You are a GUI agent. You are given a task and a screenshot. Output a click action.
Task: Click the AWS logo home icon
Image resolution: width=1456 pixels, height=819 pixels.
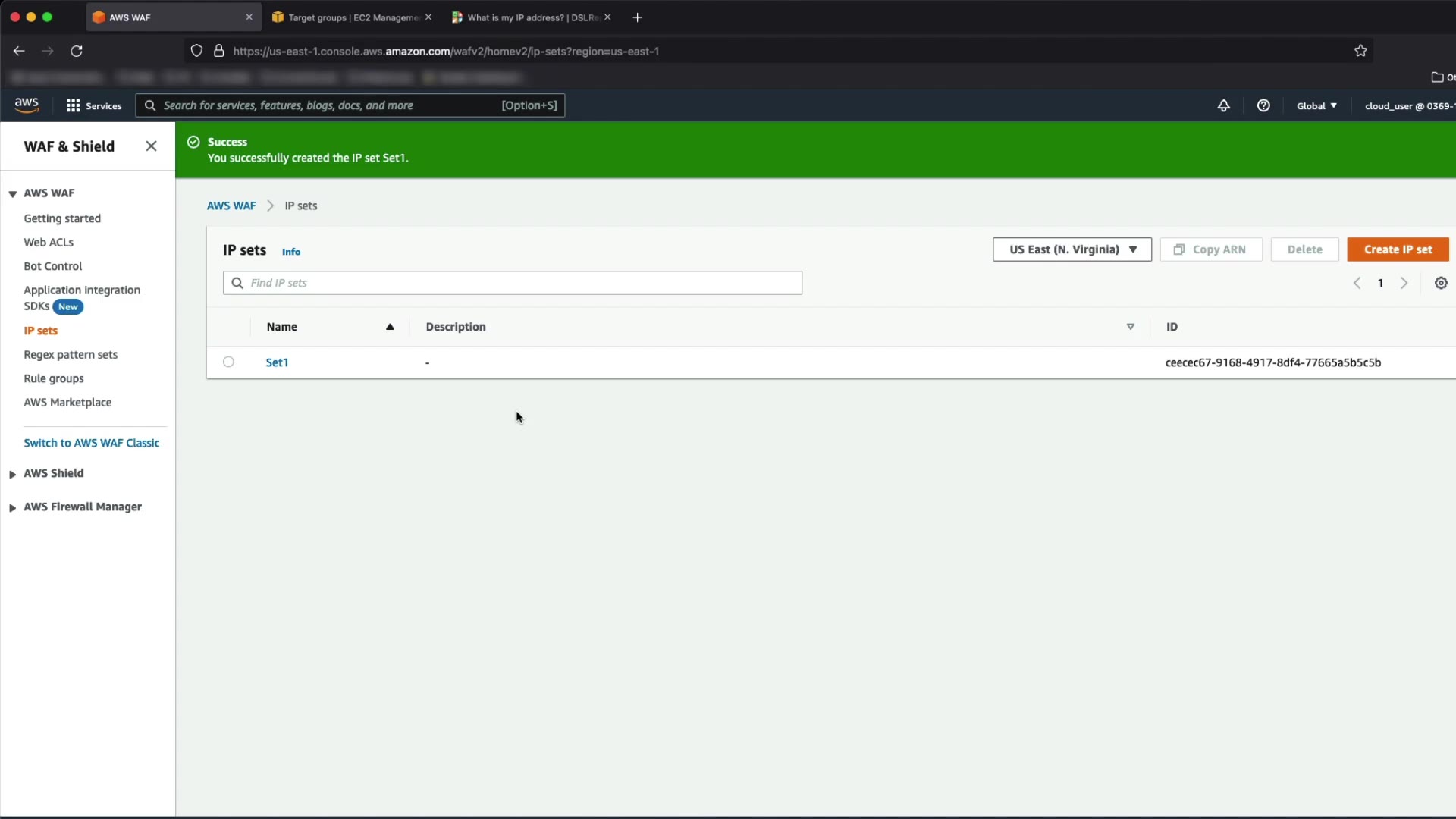coord(27,105)
